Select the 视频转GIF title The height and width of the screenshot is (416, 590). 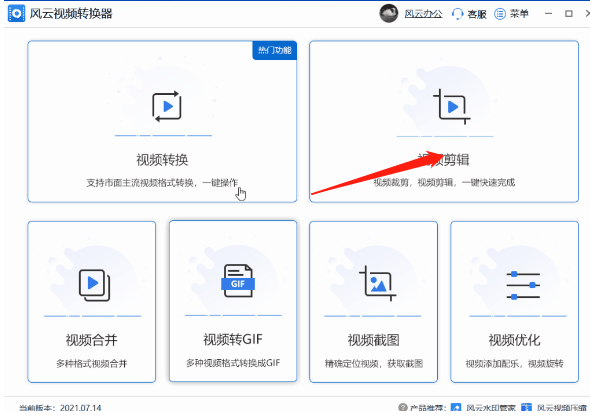pyautogui.click(x=233, y=339)
